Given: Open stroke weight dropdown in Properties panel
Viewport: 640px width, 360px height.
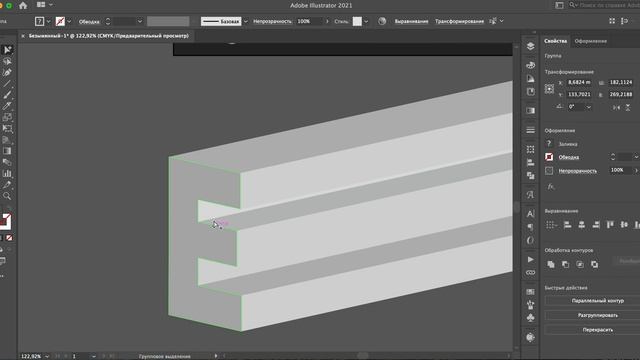Looking at the screenshot, I should tap(636, 157).
